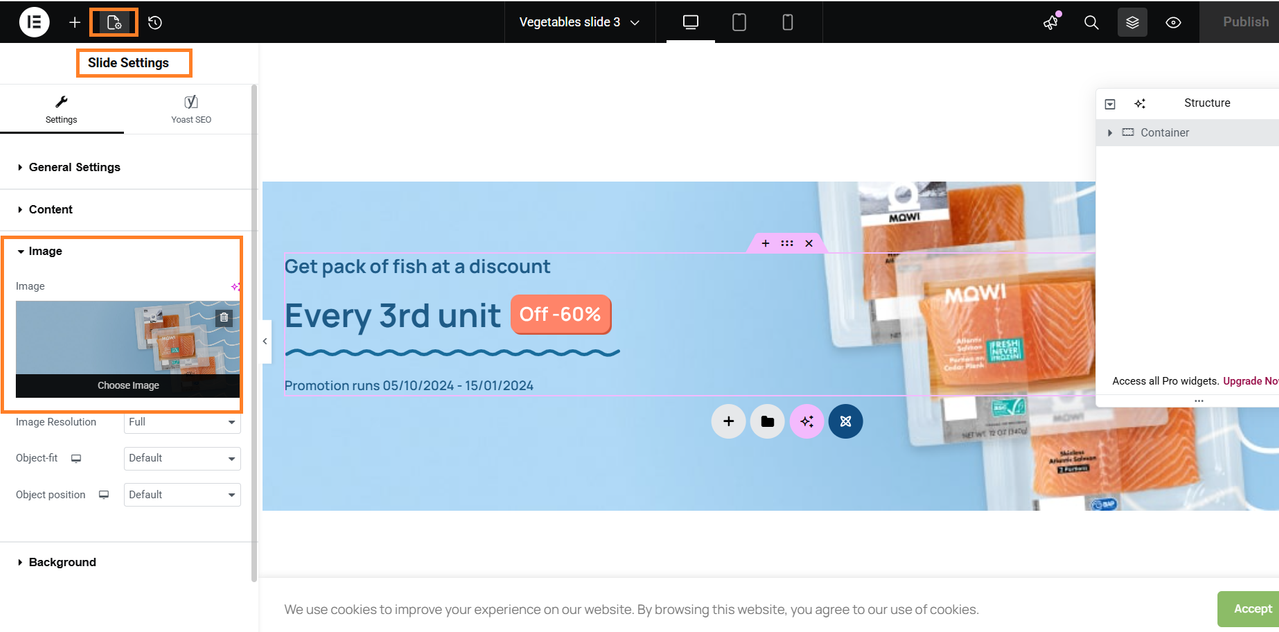Click the pink Build with AI button
Screen dimensions: 1279x632
pos(806,421)
